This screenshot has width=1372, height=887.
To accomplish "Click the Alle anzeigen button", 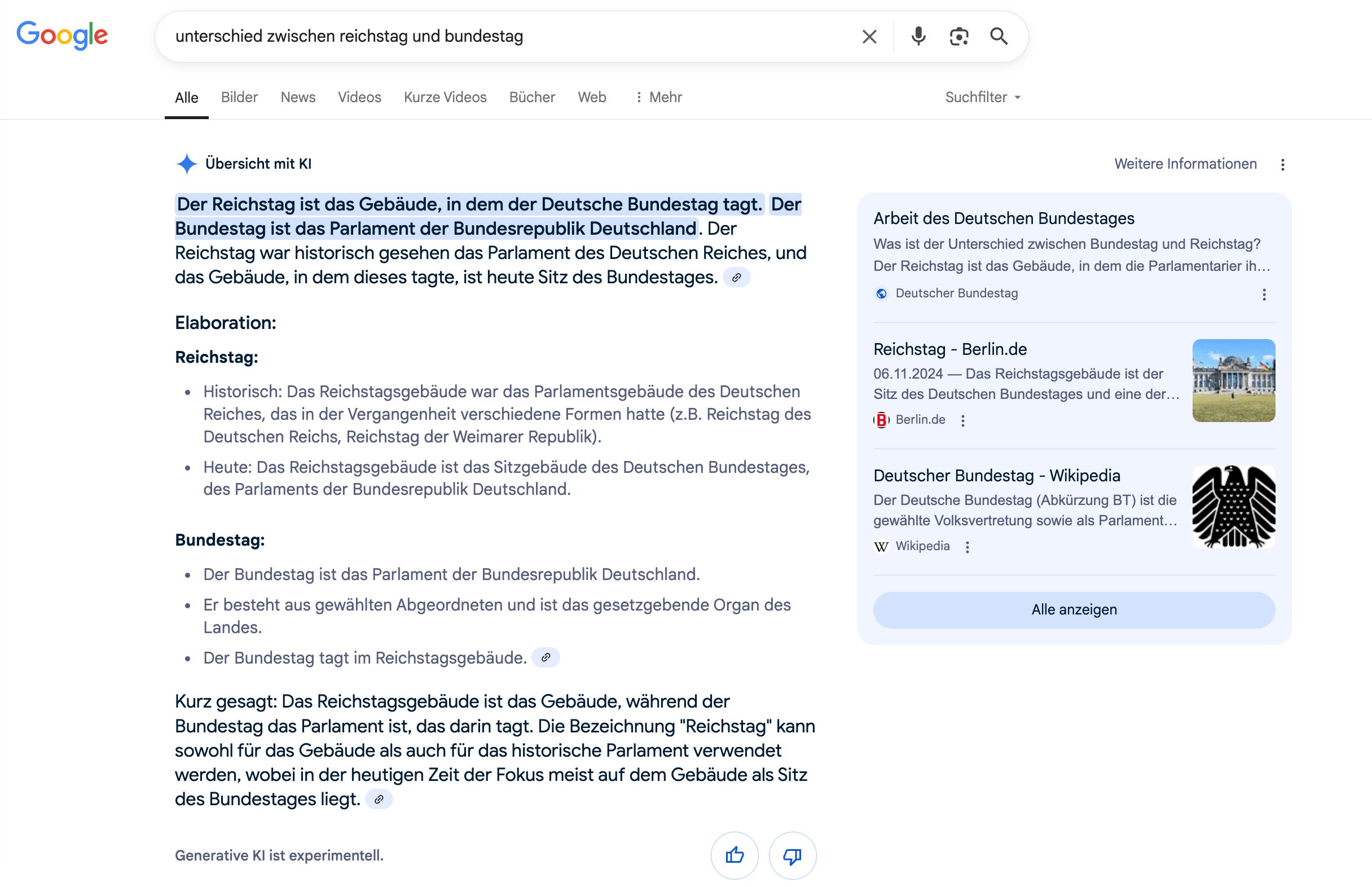I will point(1074,609).
